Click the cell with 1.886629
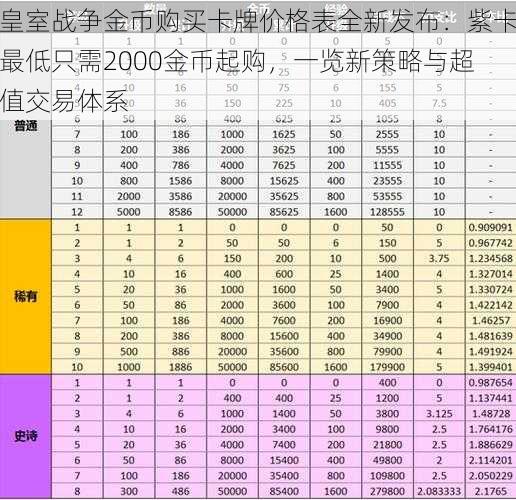This screenshot has height=500, width=516. 490,444
